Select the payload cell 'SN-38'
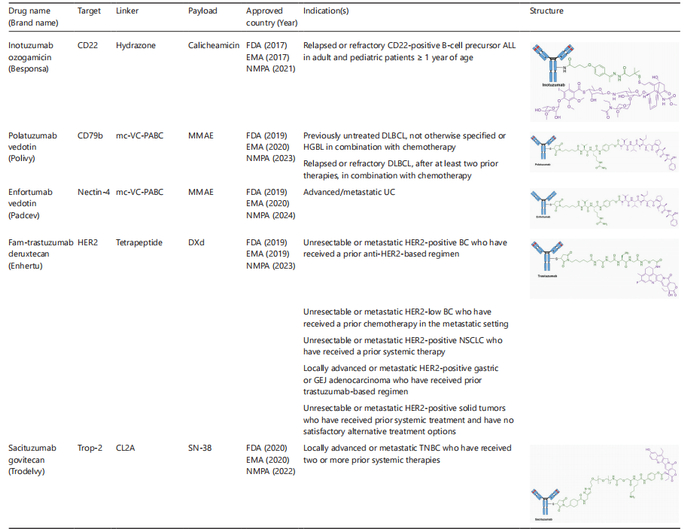This screenshot has width=700, height=529. click(x=200, y=448)
